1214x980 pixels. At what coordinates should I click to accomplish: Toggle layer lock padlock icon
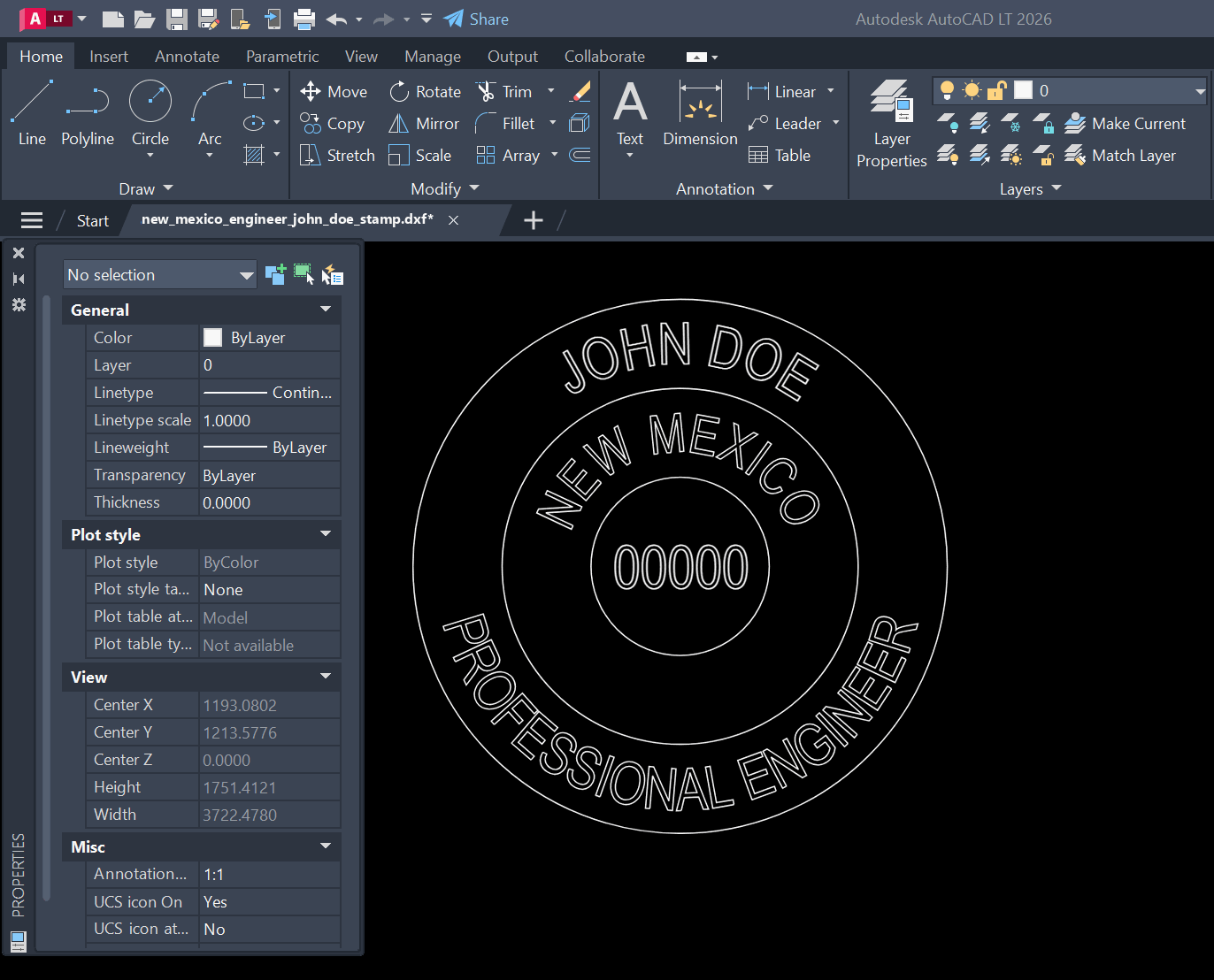click(x=997, y=90)
